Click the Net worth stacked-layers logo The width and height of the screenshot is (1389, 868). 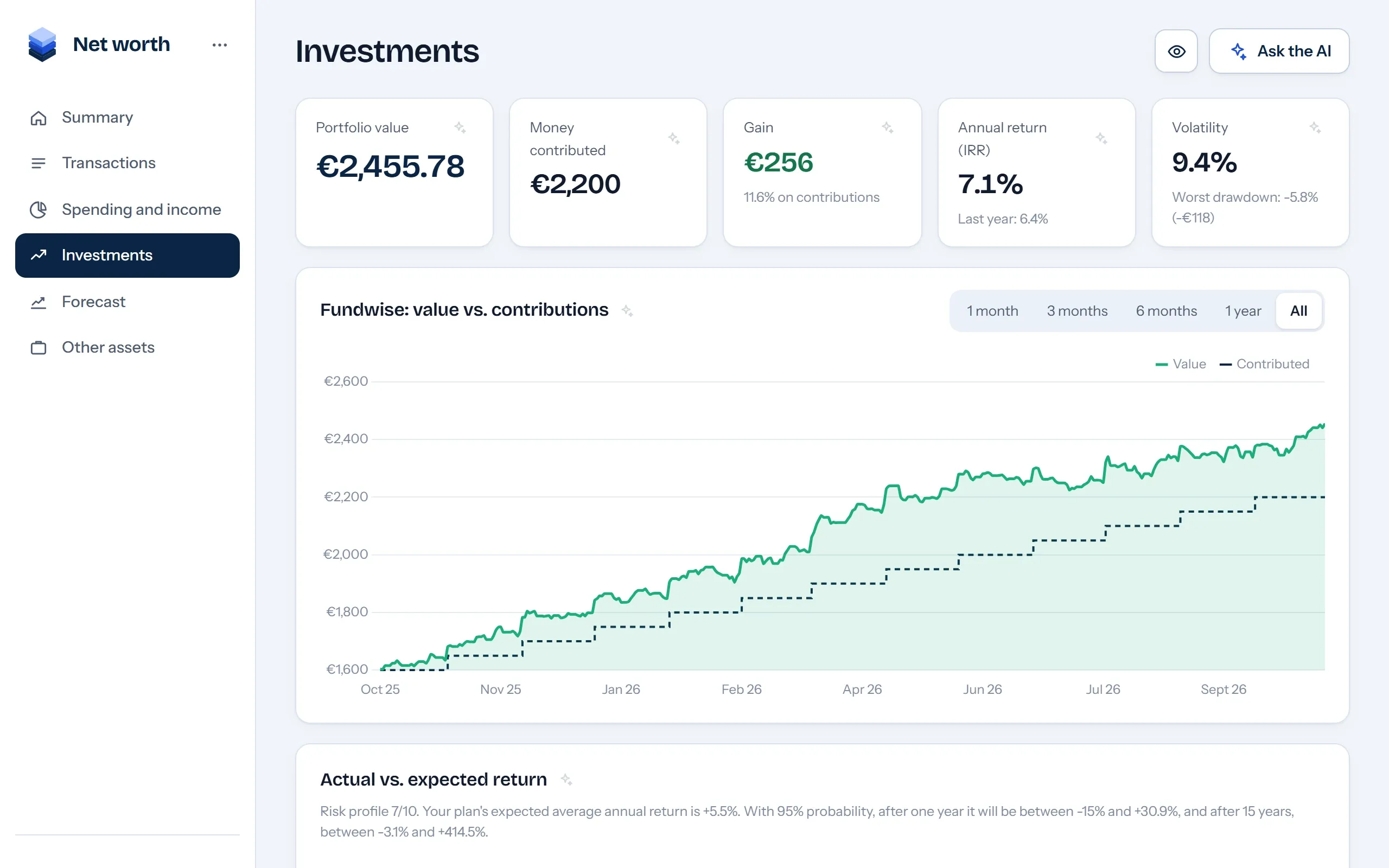coord(42,44)
